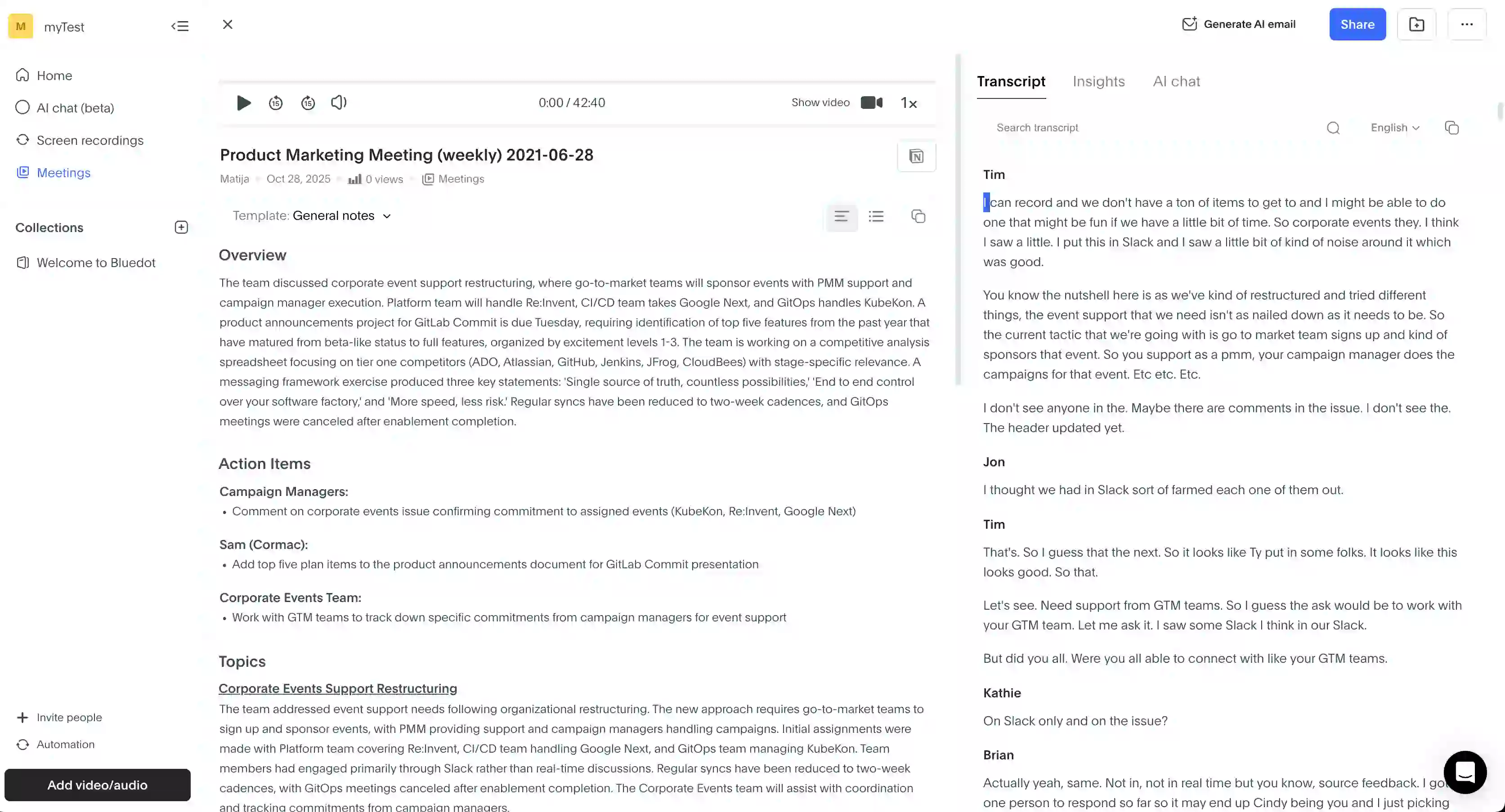1505x812 pixels.
Task: Copy the full transcript
Action: (1452, 127)
